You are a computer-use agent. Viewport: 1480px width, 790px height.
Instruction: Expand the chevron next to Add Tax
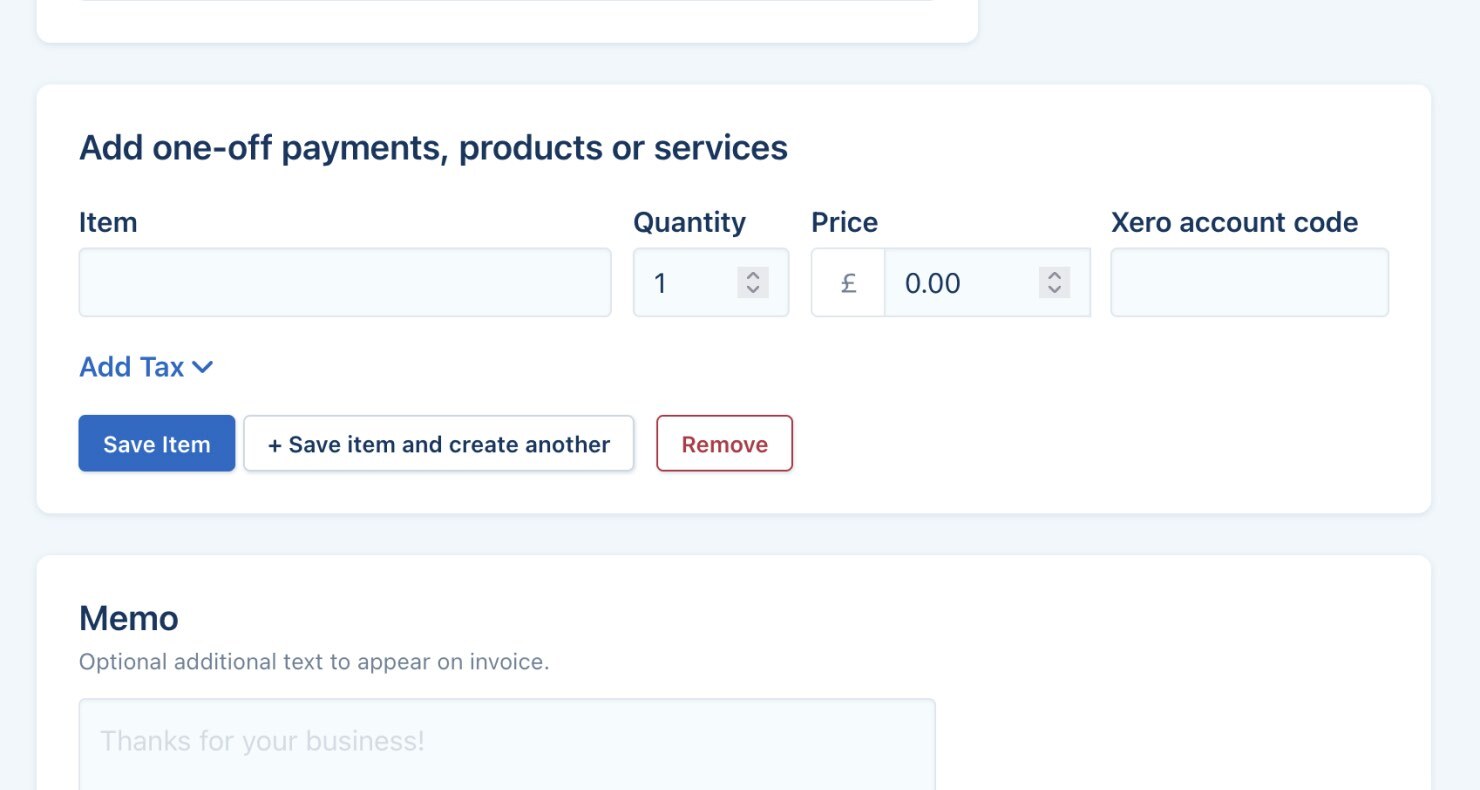tap(202, 367)
